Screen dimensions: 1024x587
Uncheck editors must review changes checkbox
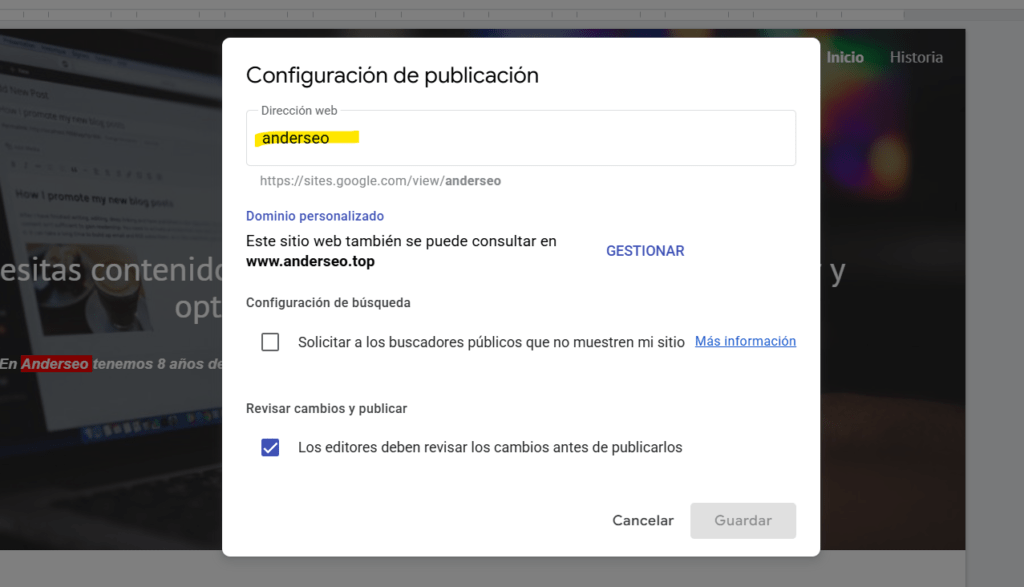coord(270,447)
